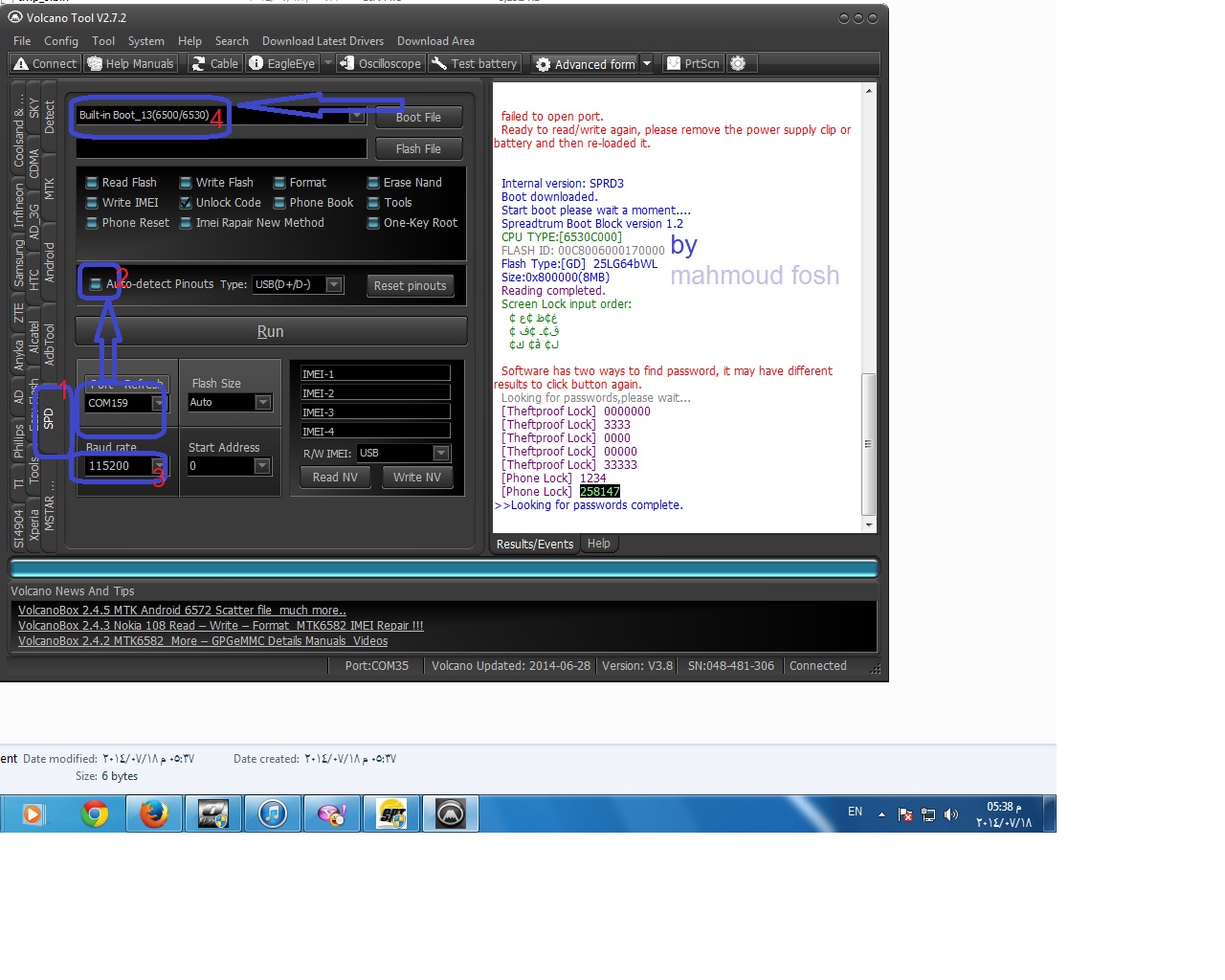Open the VolcanoBox 2.4.3 Nokia 108 link
This screenshot has width=1225, height=980.
[x=220, y=626]
